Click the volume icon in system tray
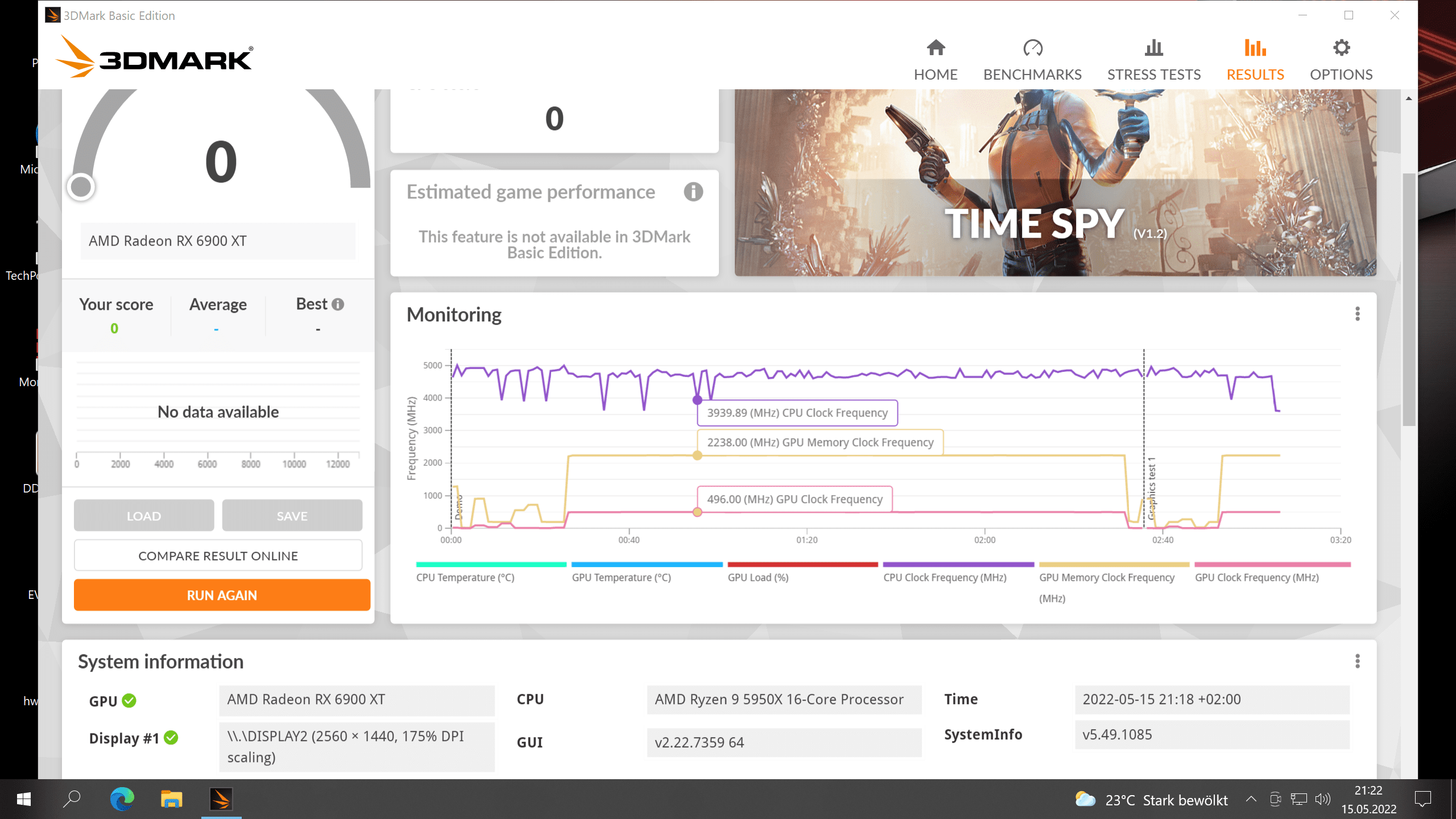 (x=1323, y=799)
